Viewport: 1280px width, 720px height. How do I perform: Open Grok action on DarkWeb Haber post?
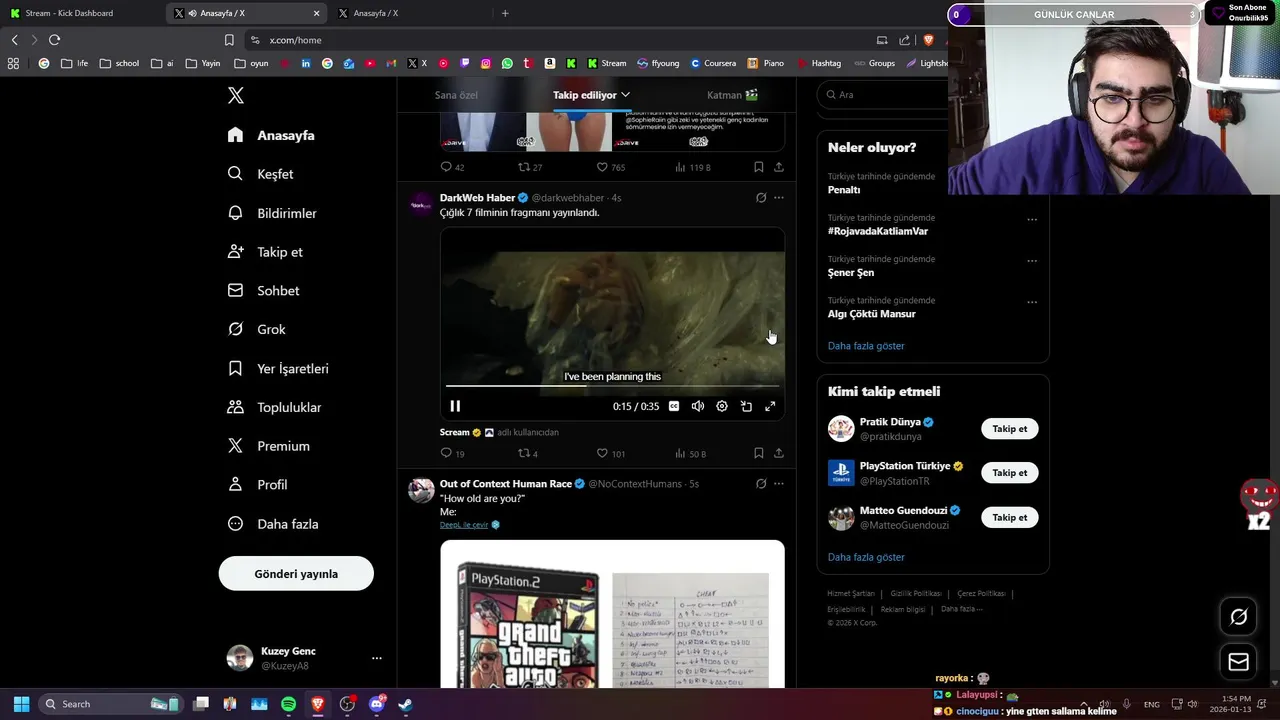click(x=761, y=198)
